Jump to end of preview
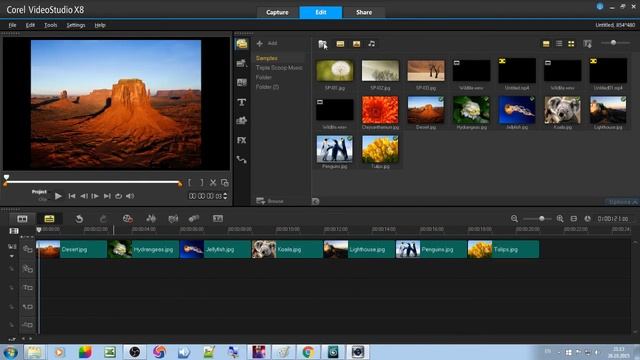Screen dimensions: 640x360 pos(107,196)
